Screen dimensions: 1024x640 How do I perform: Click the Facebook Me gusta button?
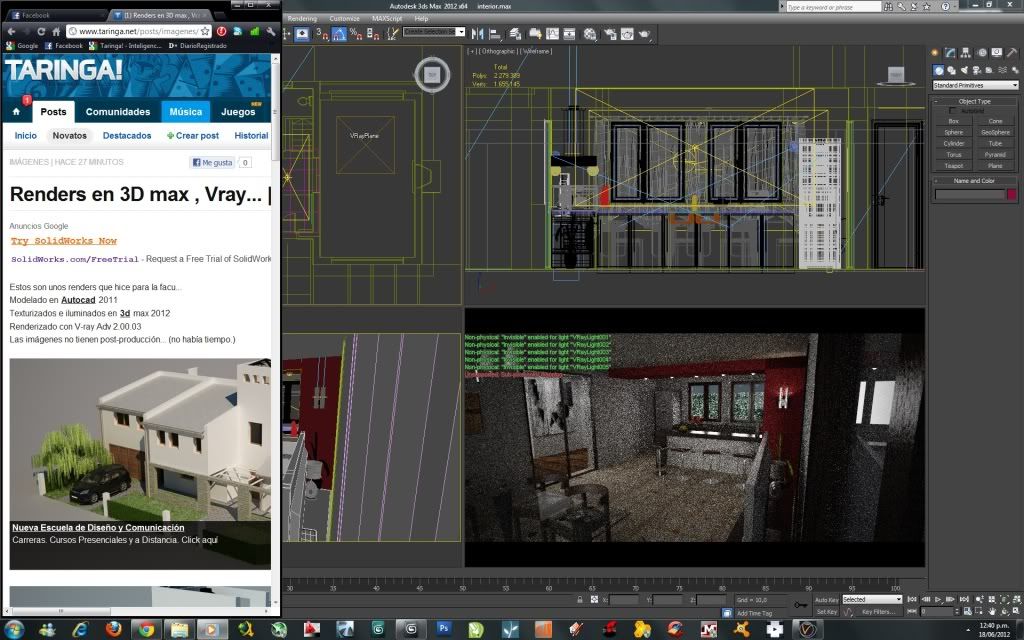pyautogui.click(x=212, y=163)
